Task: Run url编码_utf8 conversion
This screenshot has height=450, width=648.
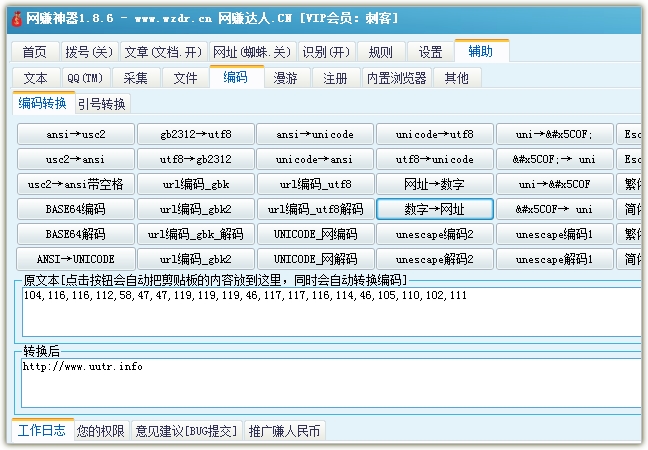Action: [315, 184]
